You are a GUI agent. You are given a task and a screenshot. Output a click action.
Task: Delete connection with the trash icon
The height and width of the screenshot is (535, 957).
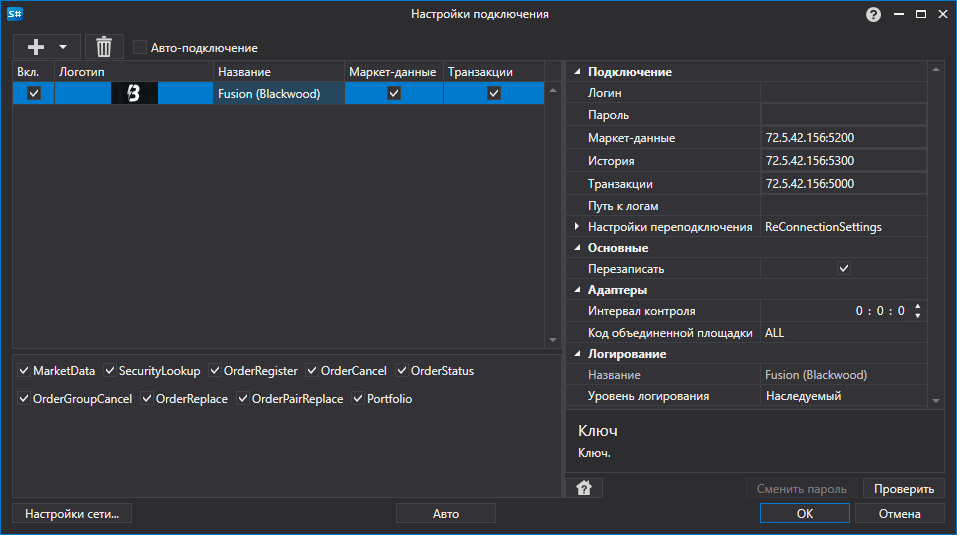tap(104, 47)
